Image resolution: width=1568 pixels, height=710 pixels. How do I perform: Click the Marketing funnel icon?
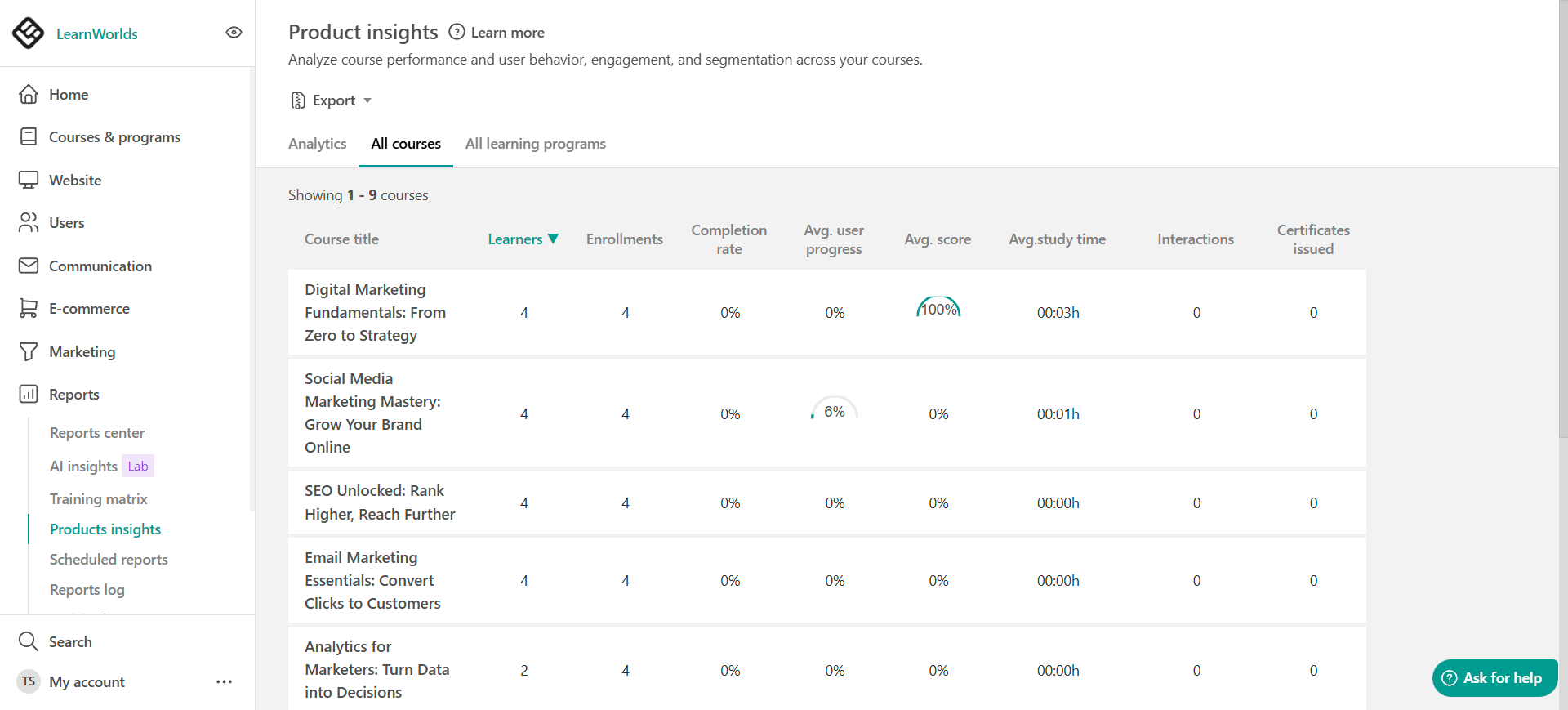pos(29,351)
